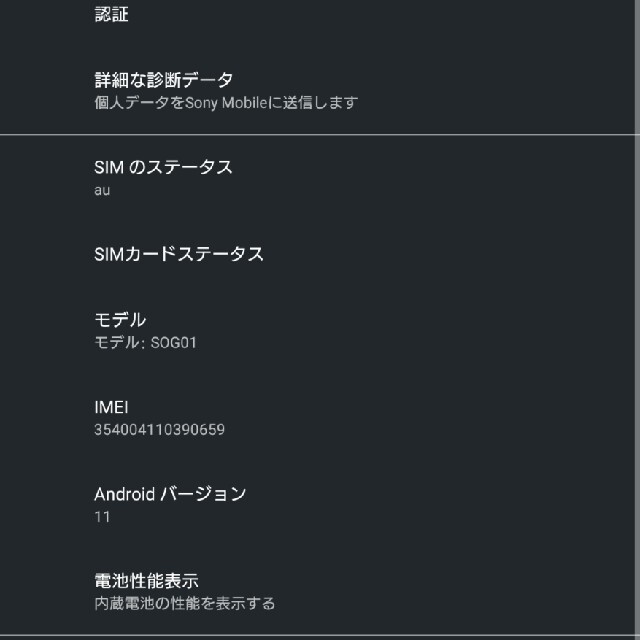Tap the words Sony Mobile in the diagnostics description
The image size is (640, 640).
click(226, 103)
